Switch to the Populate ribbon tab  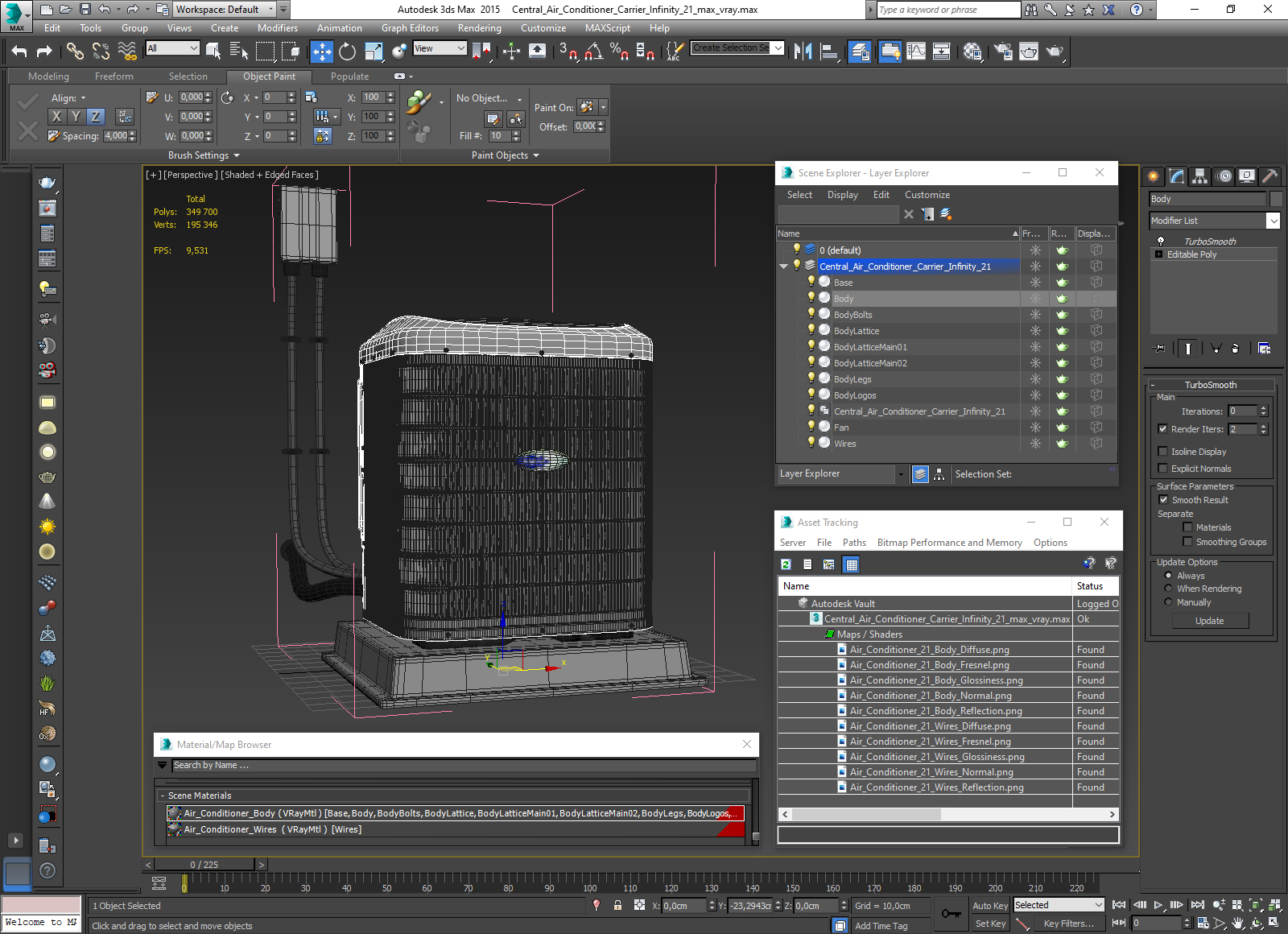coord(349,76)
